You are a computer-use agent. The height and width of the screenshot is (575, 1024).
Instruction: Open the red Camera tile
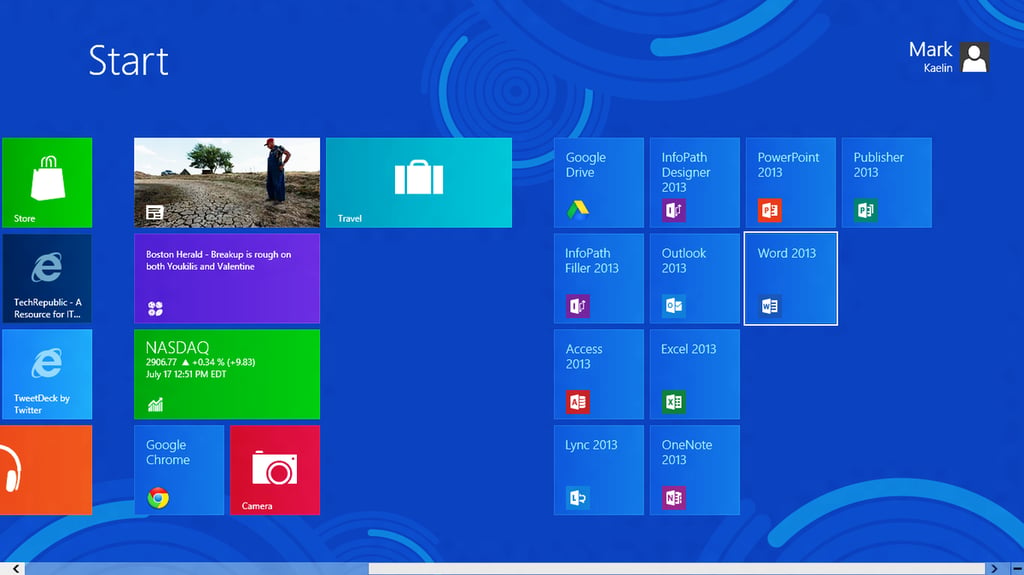point(275,470)
